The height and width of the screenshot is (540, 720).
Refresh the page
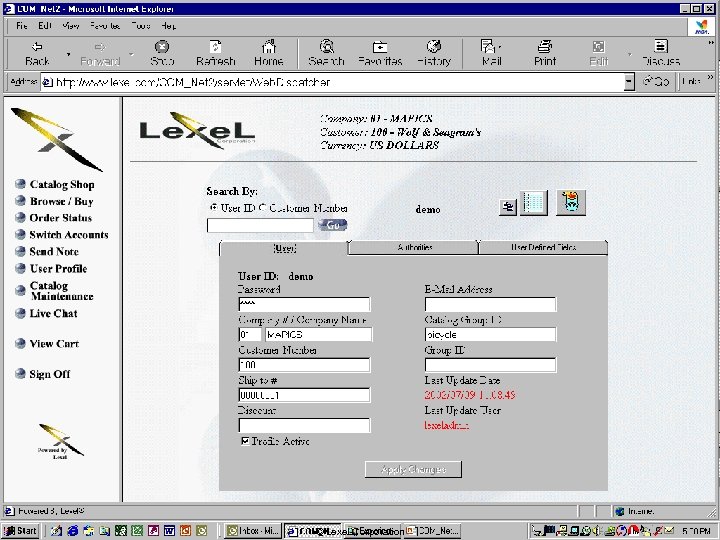[215, 54]
